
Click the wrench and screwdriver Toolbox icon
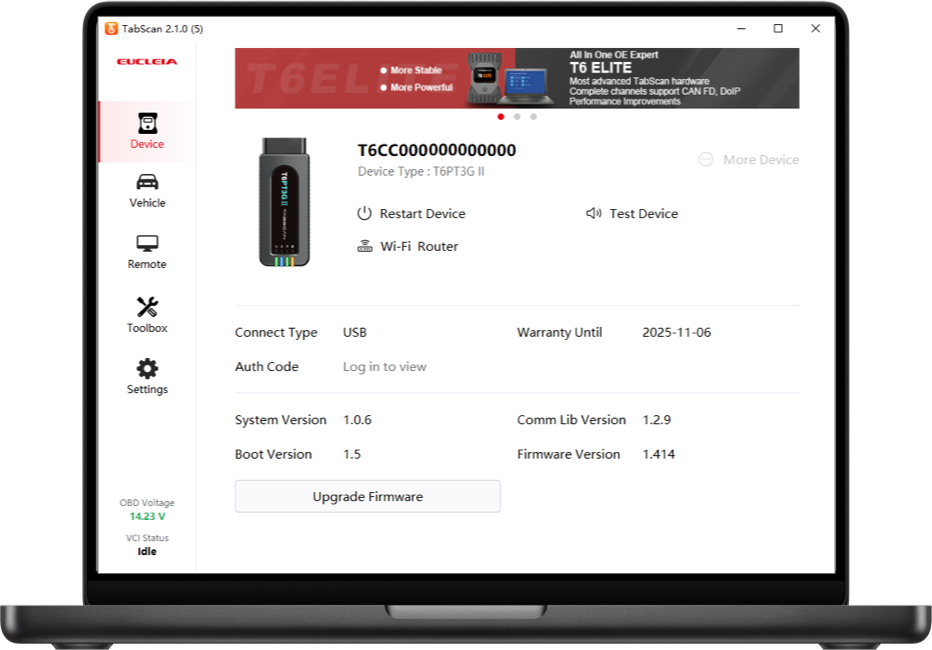tap(147, 307)
